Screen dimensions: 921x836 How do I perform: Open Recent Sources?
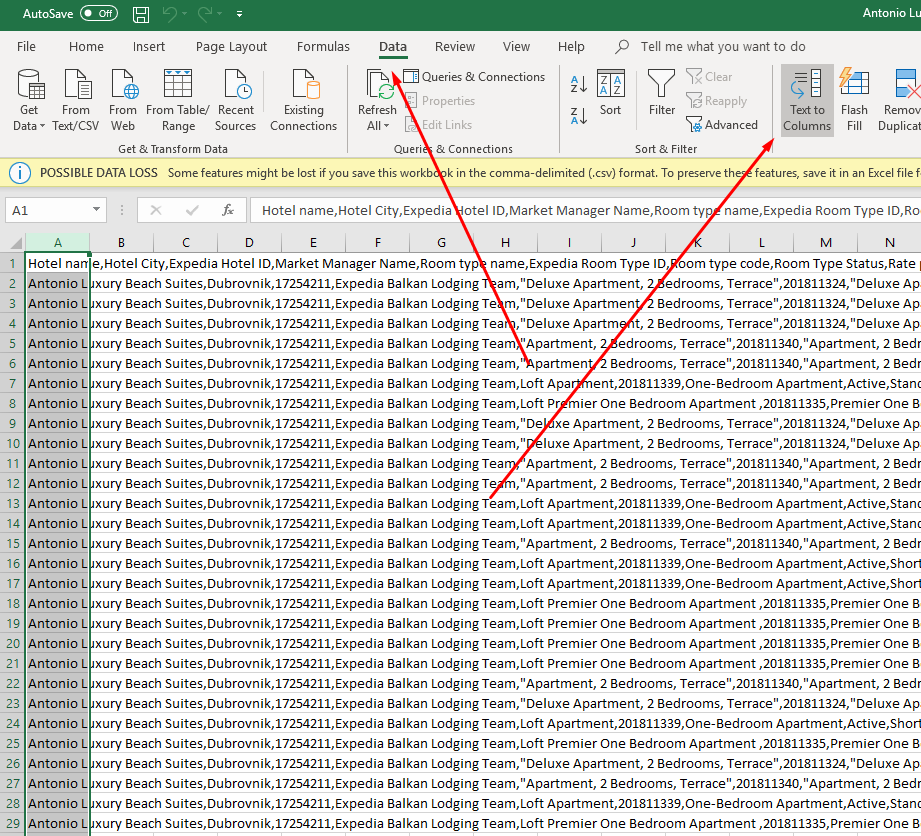click(236, 100)
